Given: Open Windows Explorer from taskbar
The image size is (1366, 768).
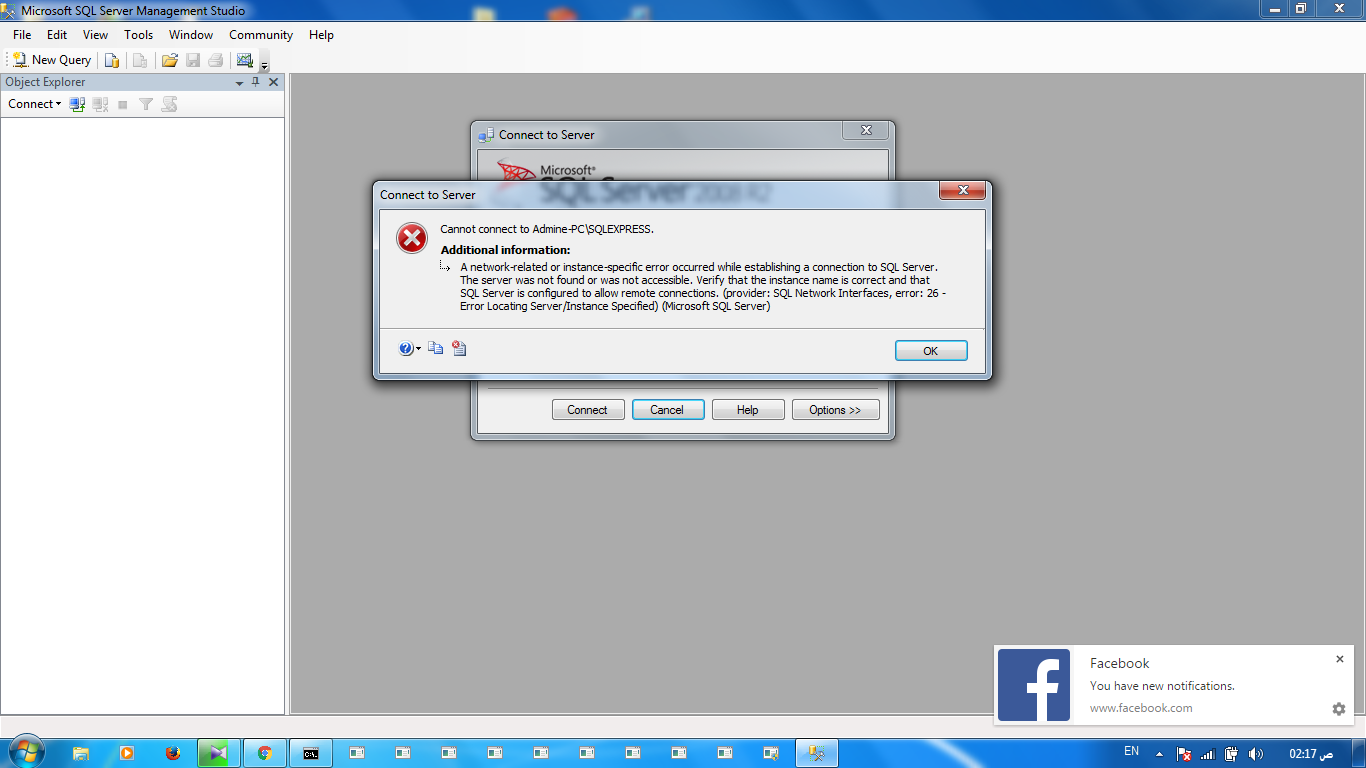Looking at the screenshot, I should click(81, 753).
